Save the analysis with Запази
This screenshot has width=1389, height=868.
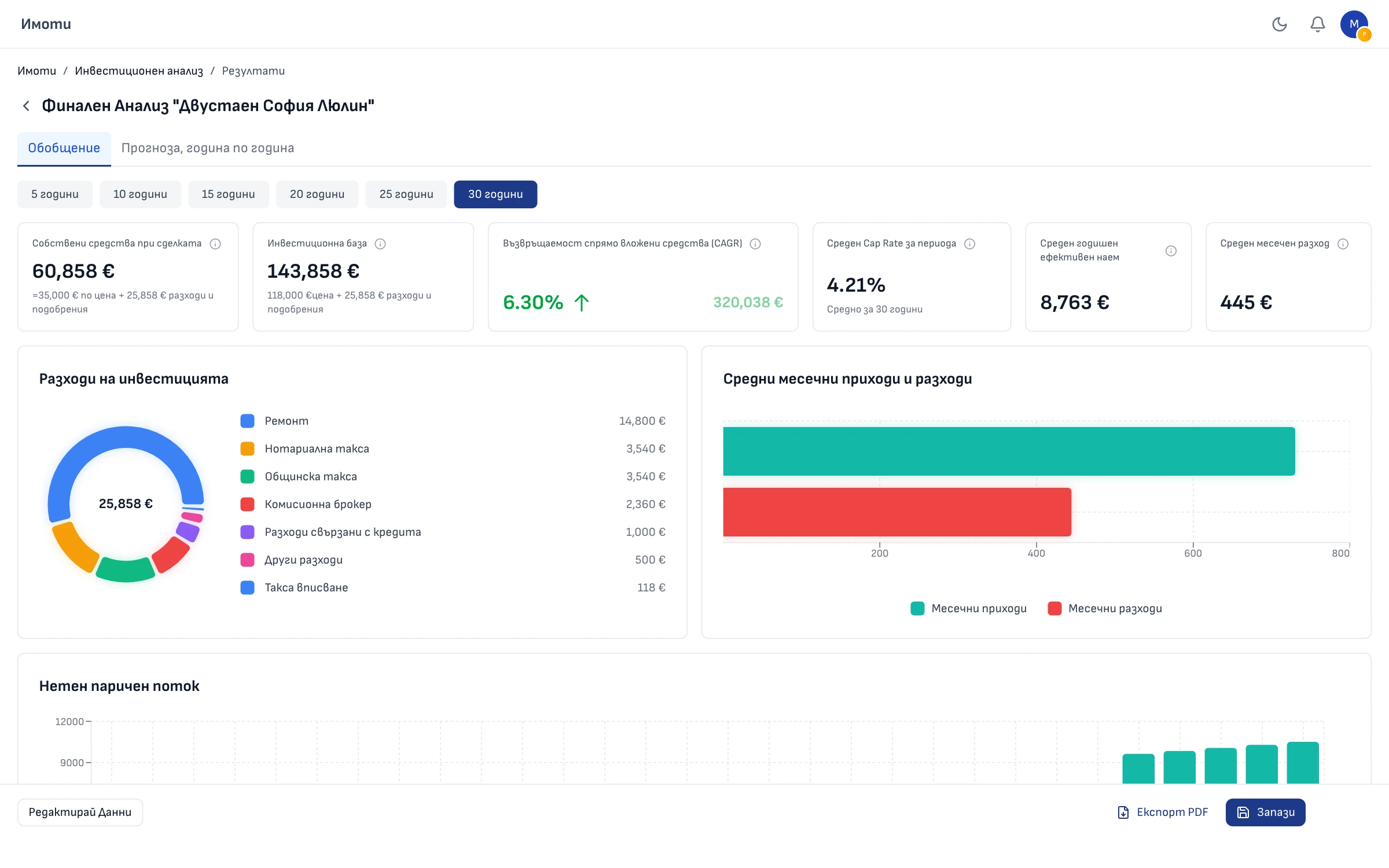[x=1266, y=812]
